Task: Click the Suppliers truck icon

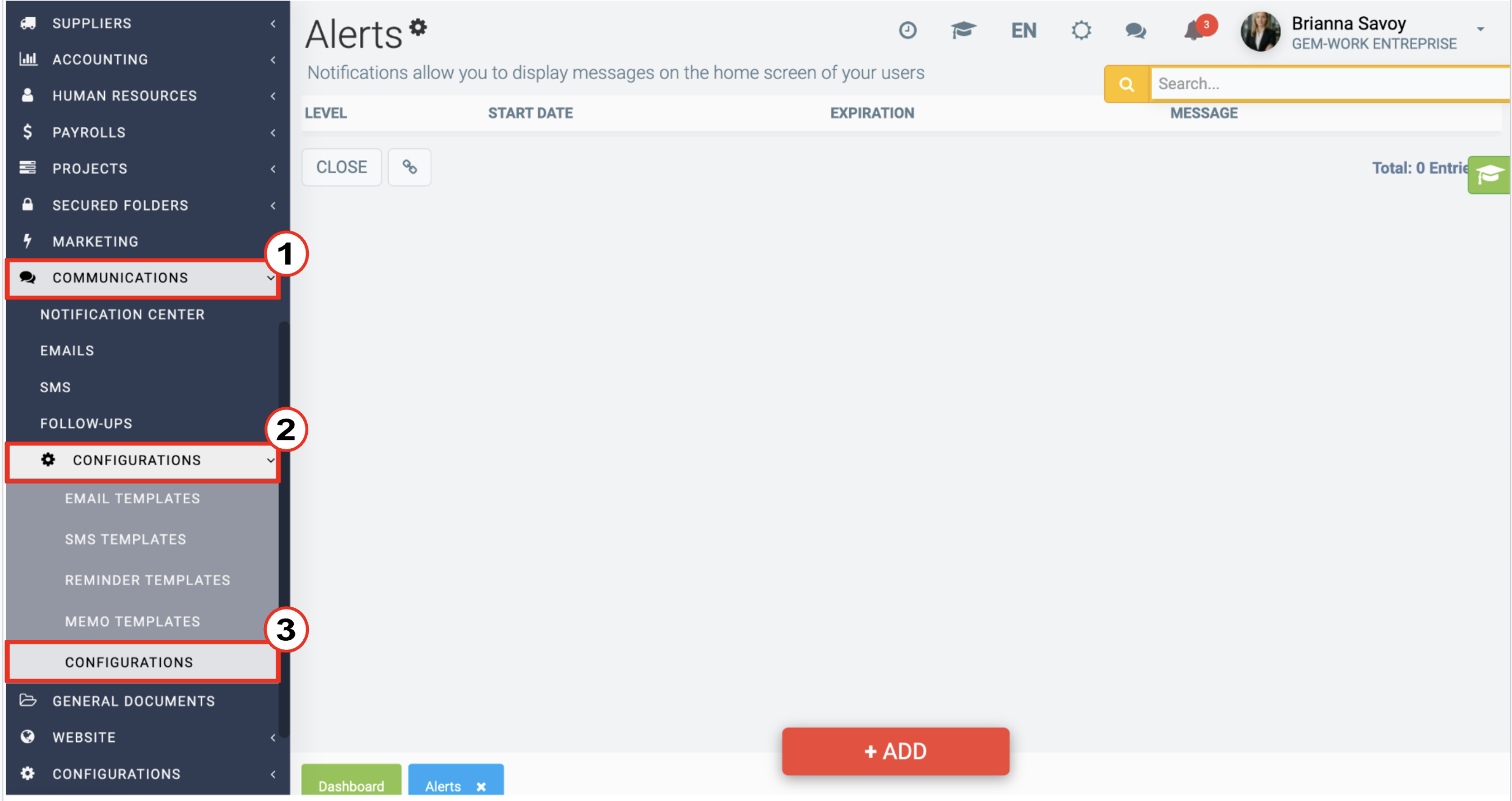Action: 28,24
